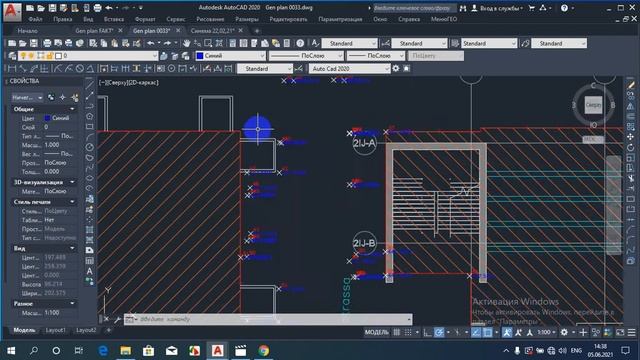
Task: Switch to the Начало tab
Action: point(27,31)
